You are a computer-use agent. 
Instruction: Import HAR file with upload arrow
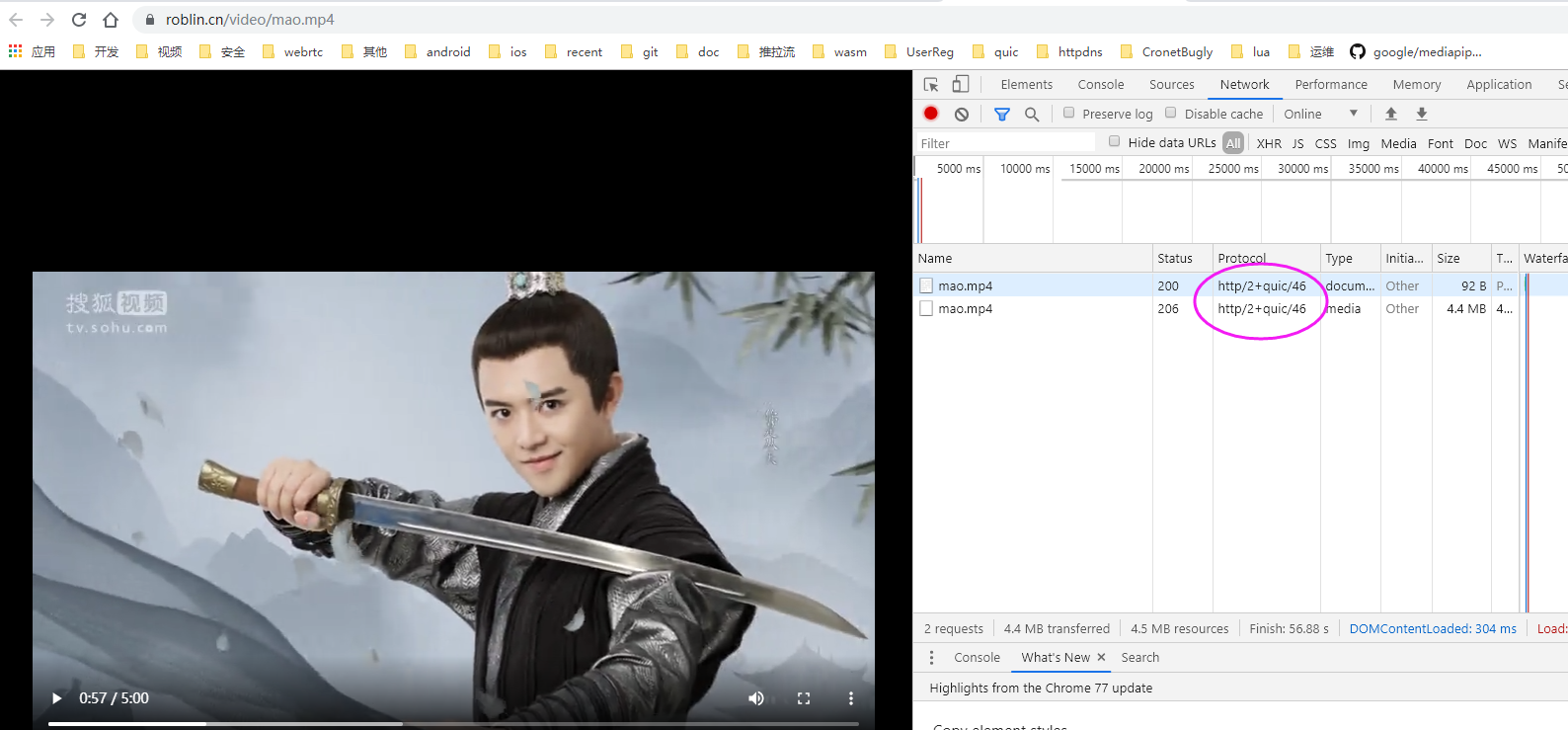click(1391, 114)
